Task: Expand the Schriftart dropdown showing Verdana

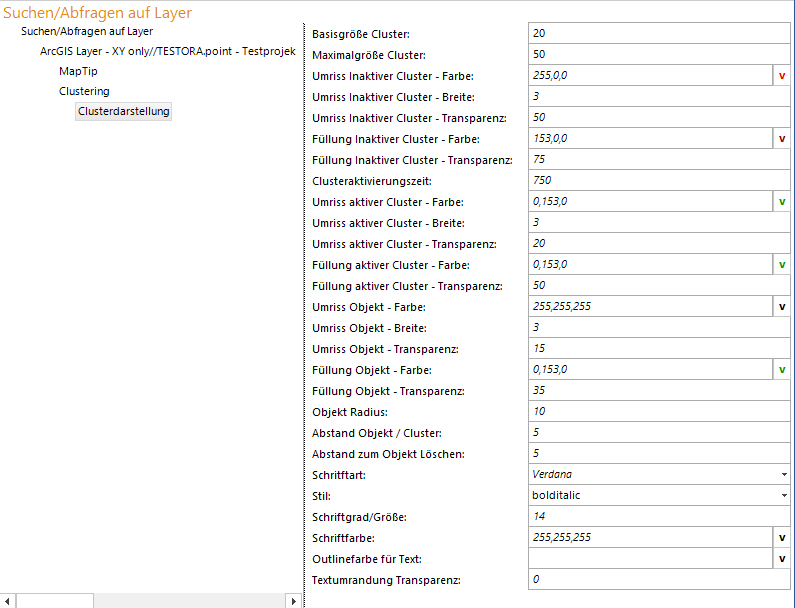Action: pos(783,475)
